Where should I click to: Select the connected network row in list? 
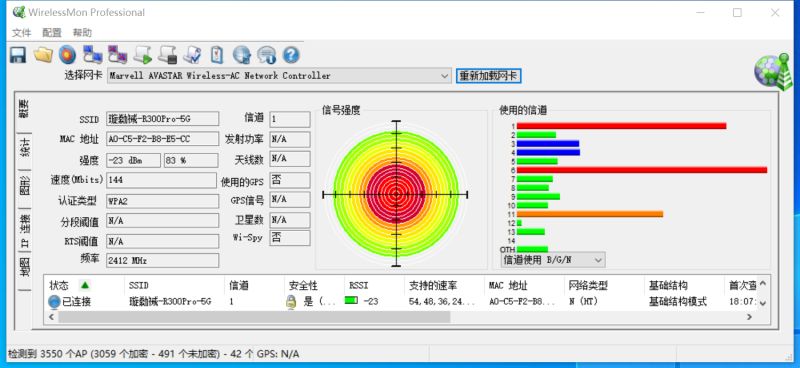(403, 302)
